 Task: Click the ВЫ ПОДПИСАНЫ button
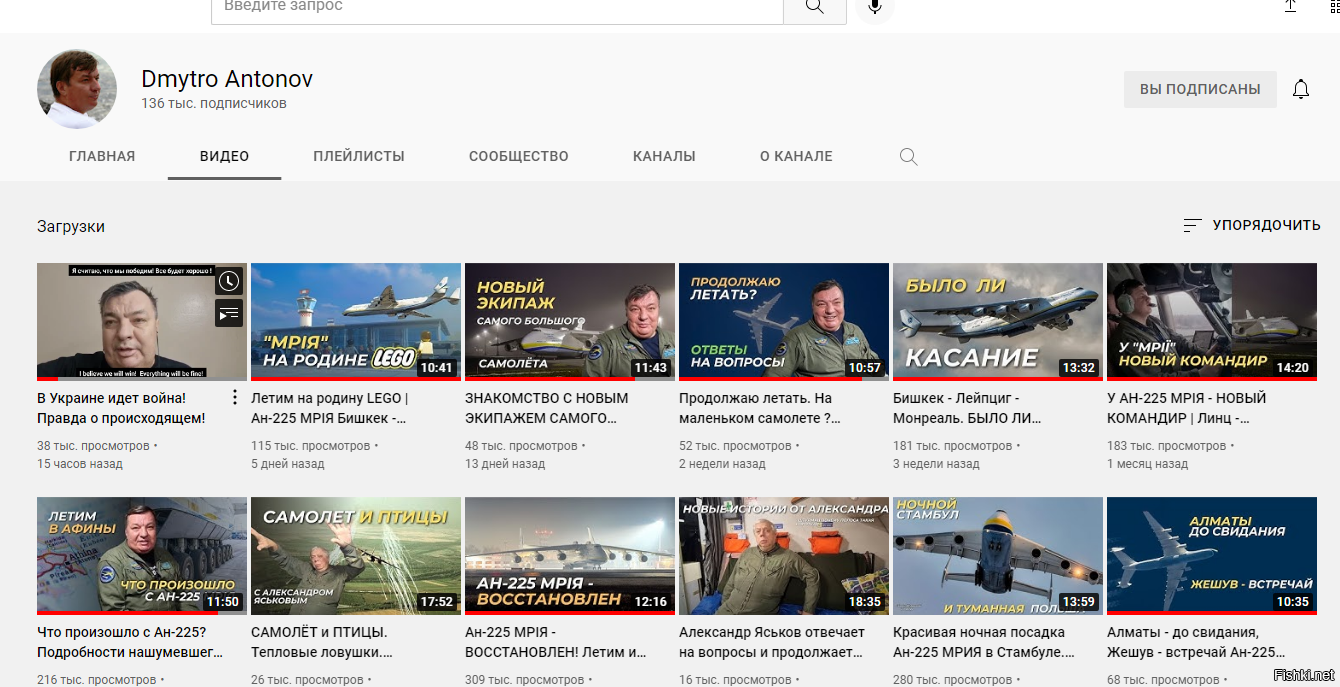click(x=1200, y=89)
